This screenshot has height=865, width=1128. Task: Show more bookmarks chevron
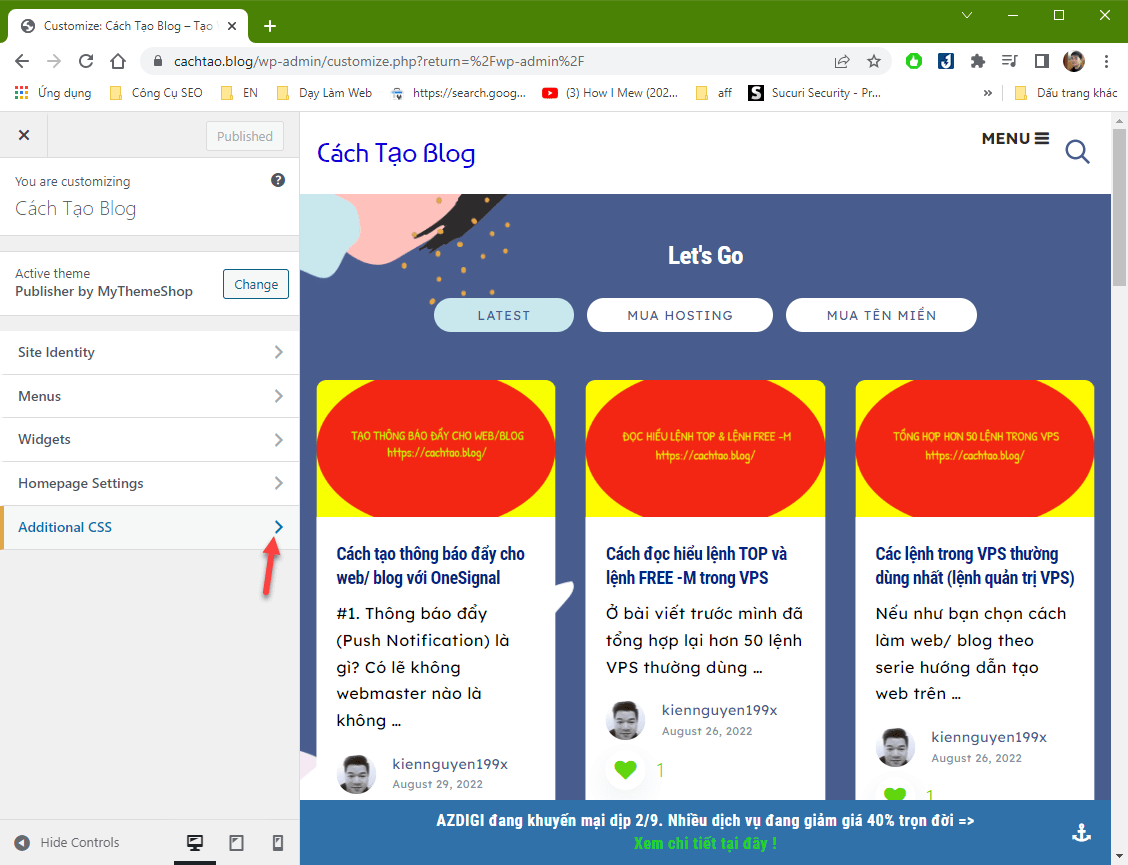pyautogui.click(x=988, y=93)
